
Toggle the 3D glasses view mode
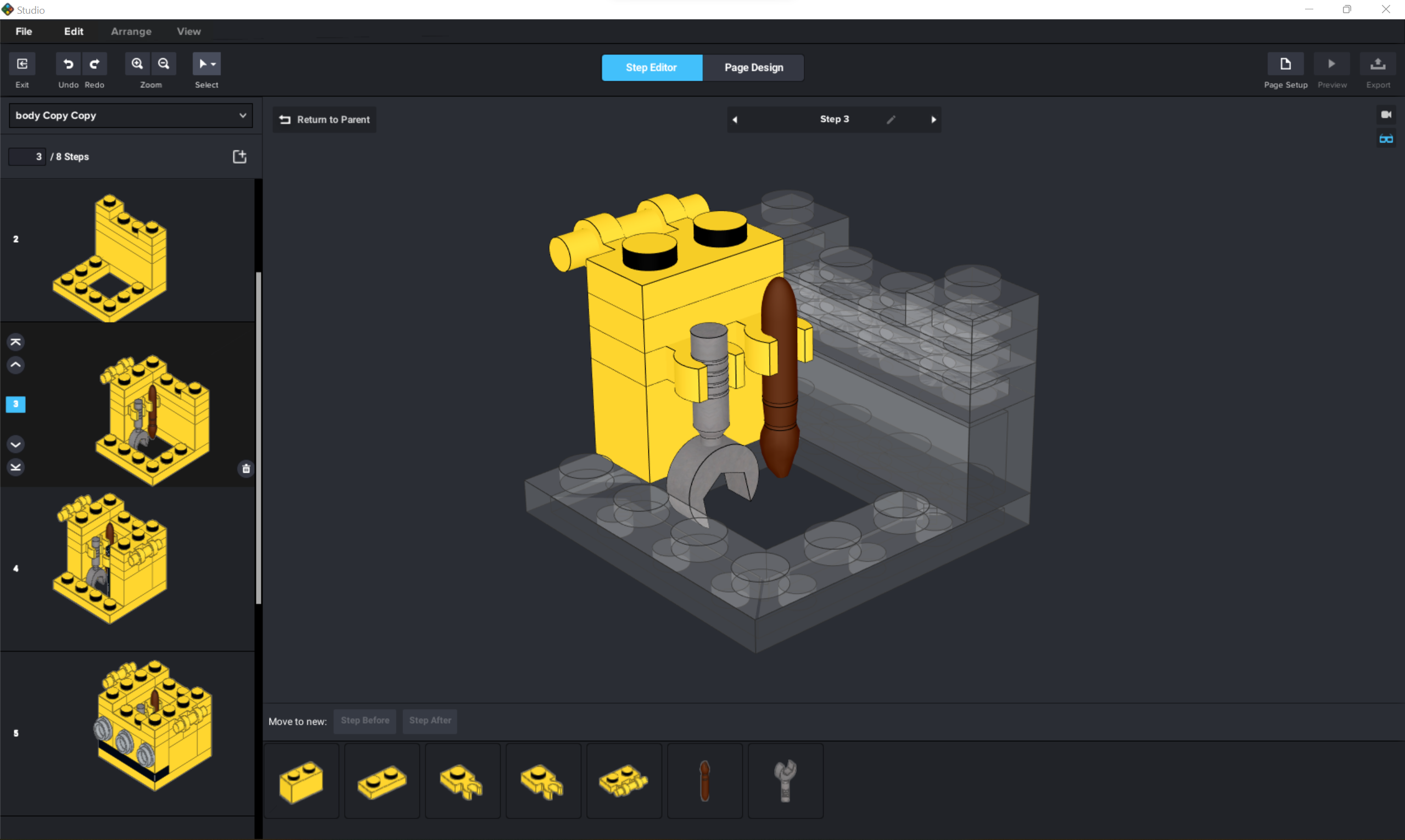pos(1386,139)
